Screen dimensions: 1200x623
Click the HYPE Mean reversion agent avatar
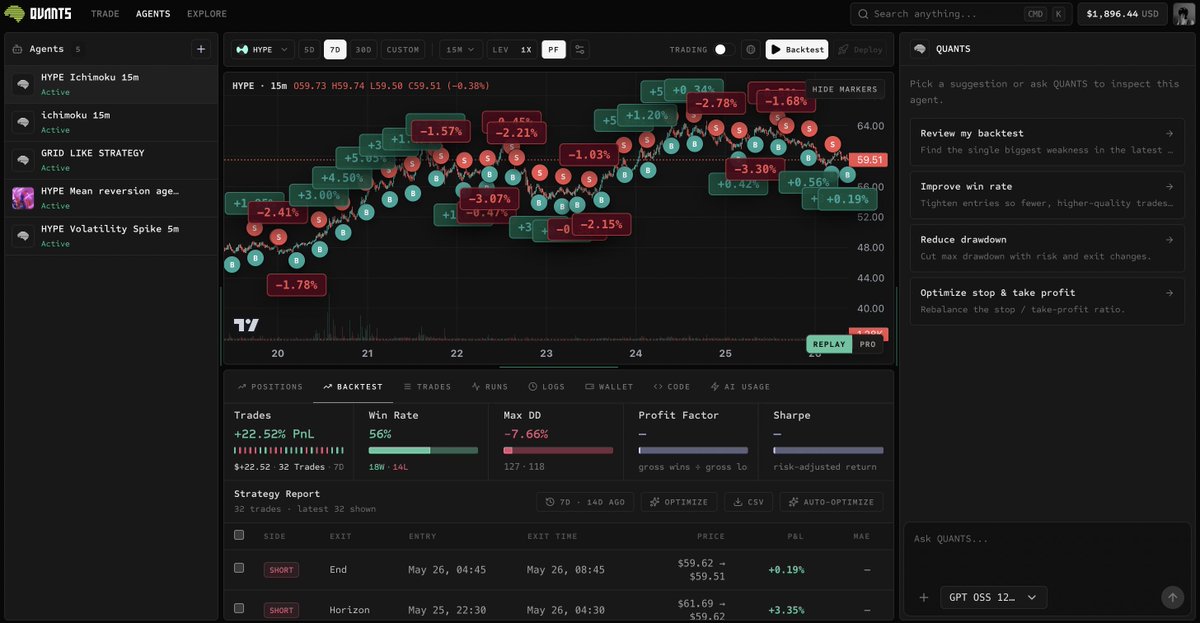click(22, 198)
